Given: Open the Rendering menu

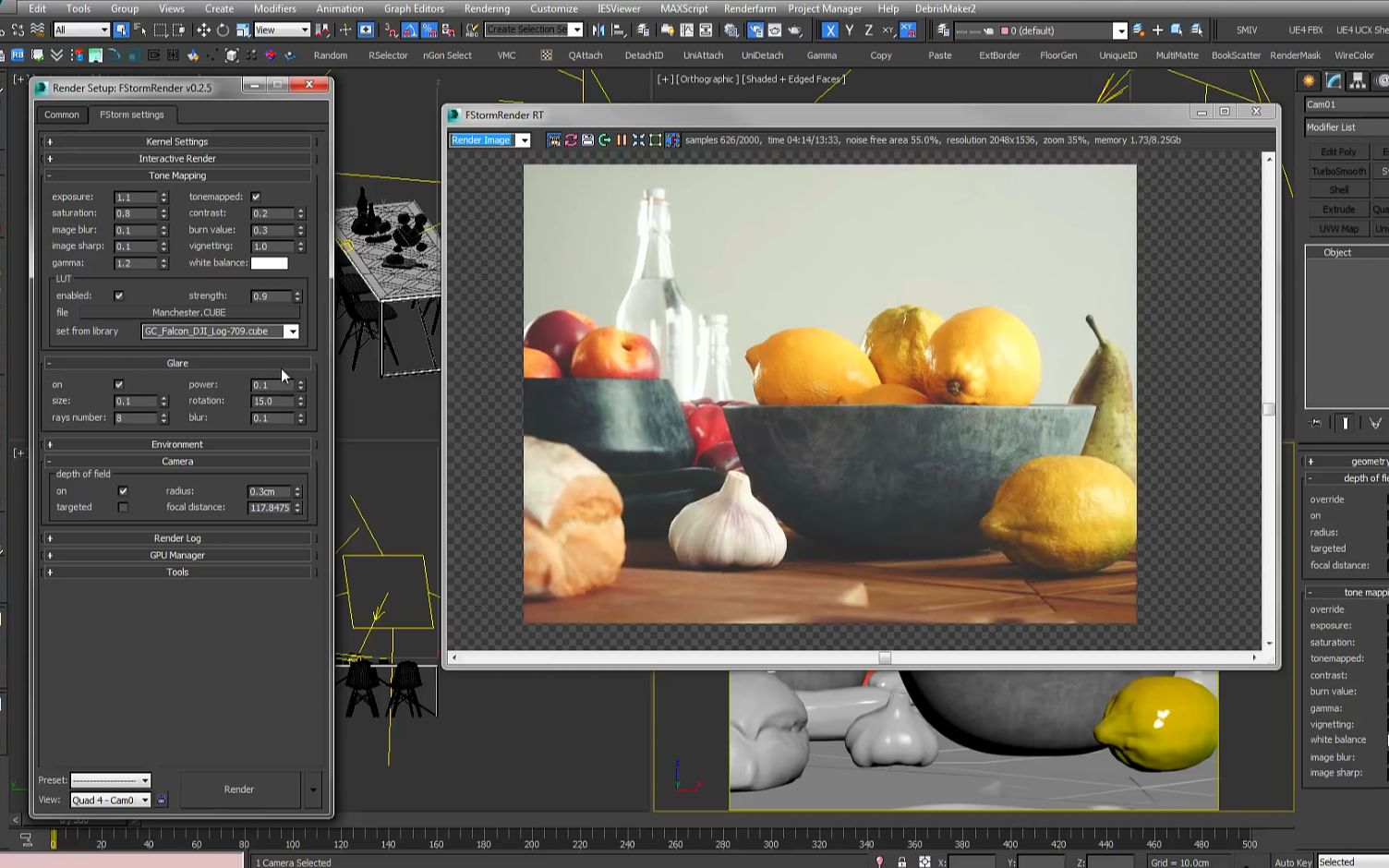Looking at the screenshot, I should (x=486, y=8).
